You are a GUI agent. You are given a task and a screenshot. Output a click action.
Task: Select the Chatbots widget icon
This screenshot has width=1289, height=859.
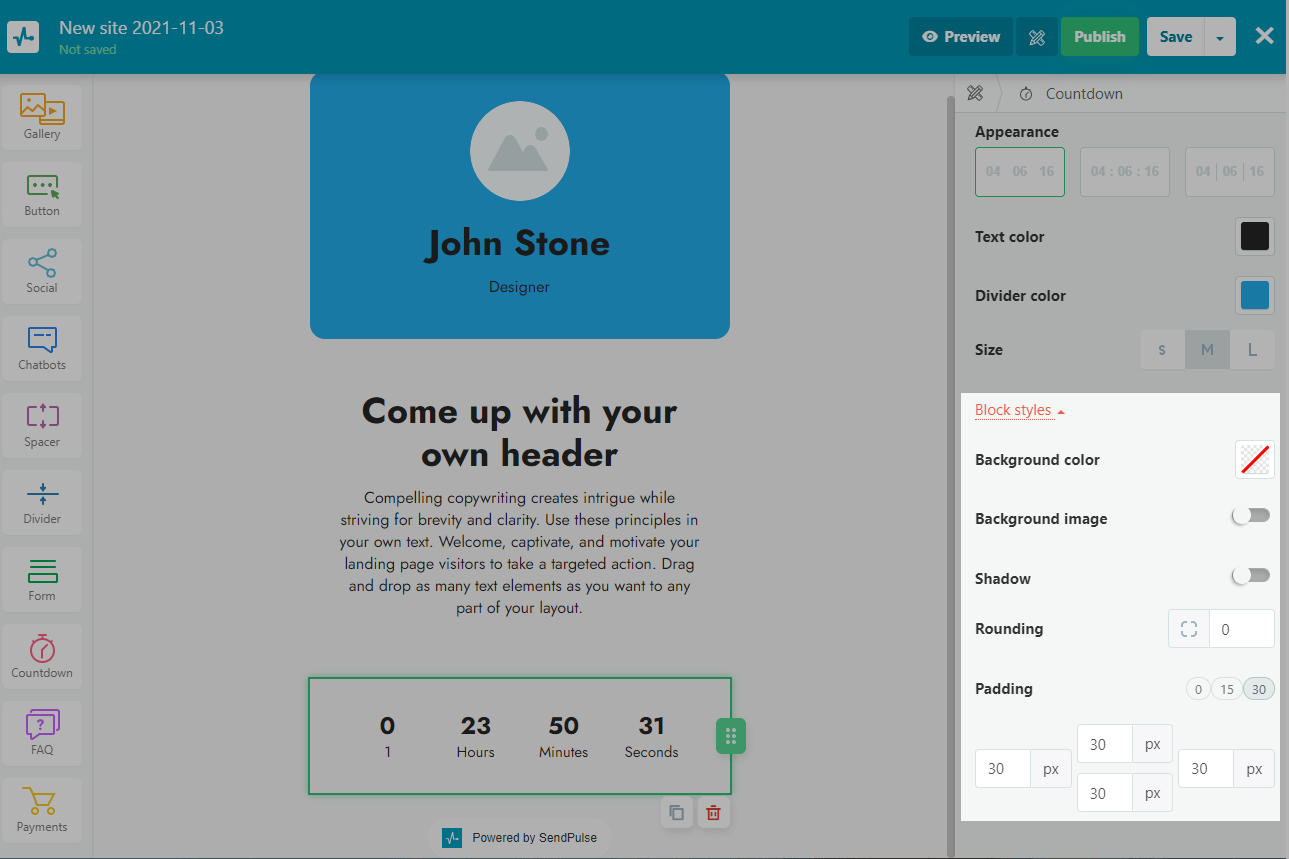coord(42,347)
